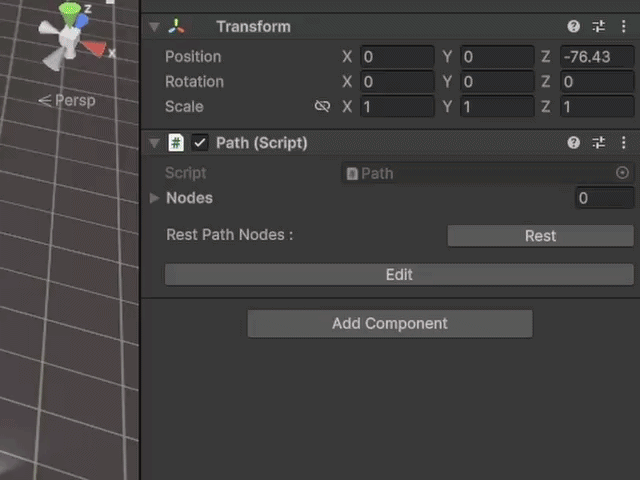Click the Path (Script) header title

[262, 143]
